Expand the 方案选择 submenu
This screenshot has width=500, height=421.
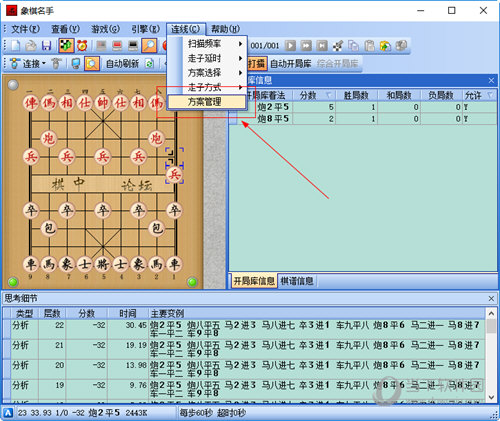207,73
